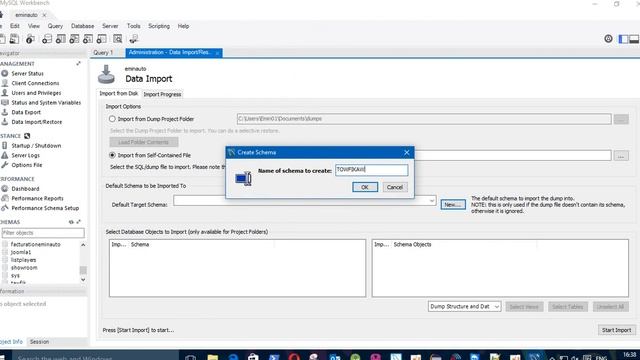The width and height of the screenshot is (640, 360).
Task: Click the dump project folder path field
Action: coord(424,119)
